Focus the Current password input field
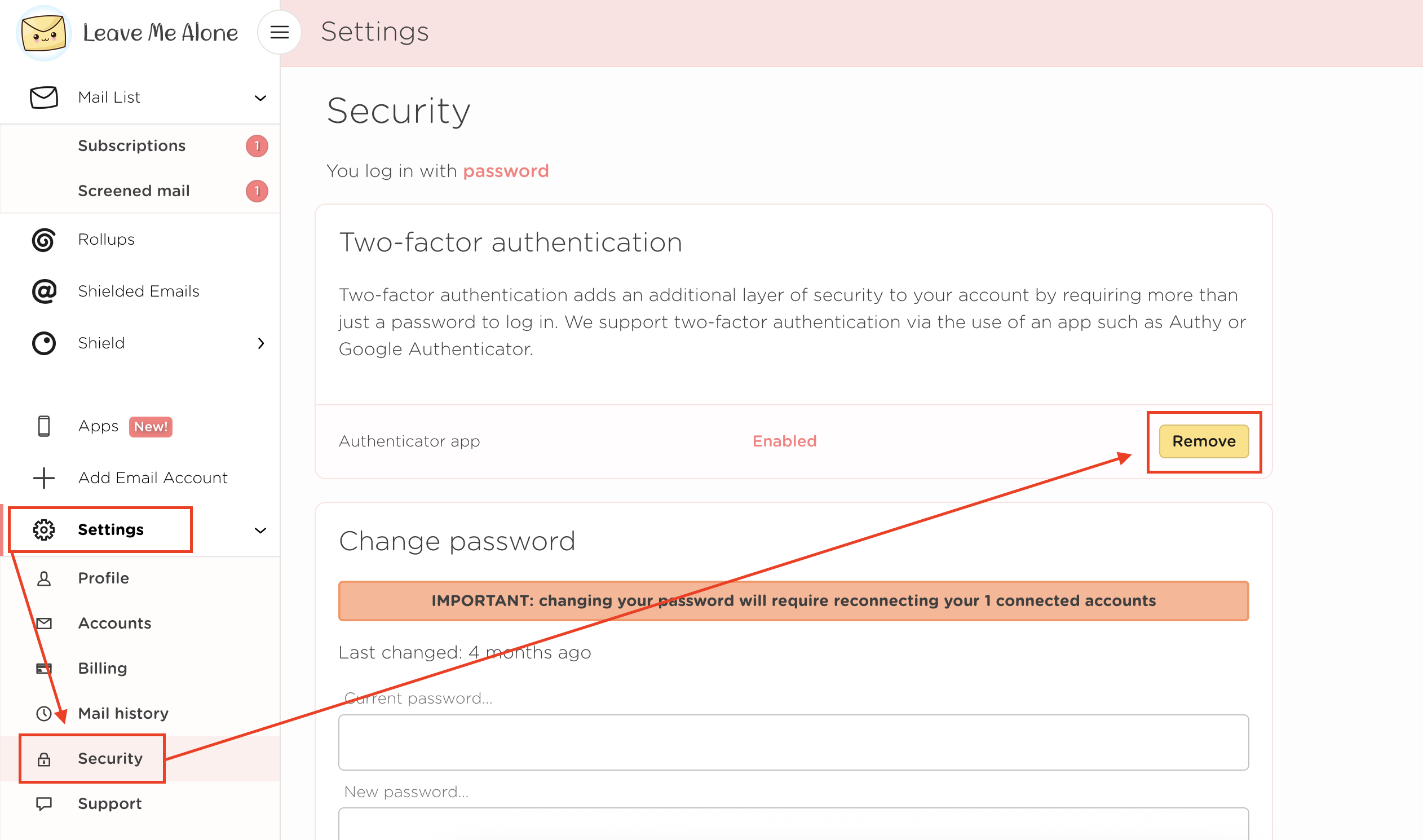1423x840 pixels. (793, 742)
